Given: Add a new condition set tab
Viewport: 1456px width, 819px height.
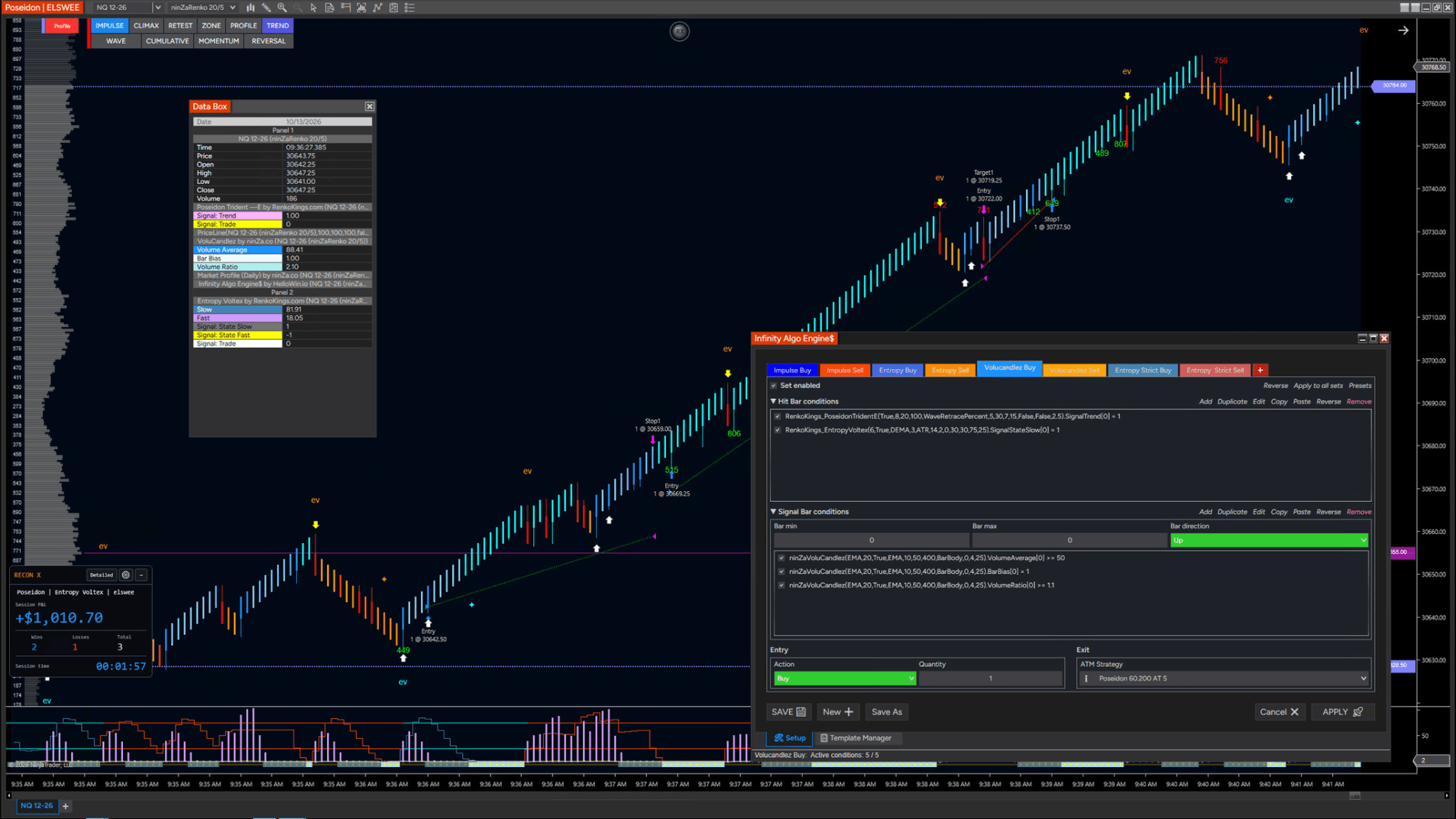Looking at the screenshot, I should [x=1260, y=371].
